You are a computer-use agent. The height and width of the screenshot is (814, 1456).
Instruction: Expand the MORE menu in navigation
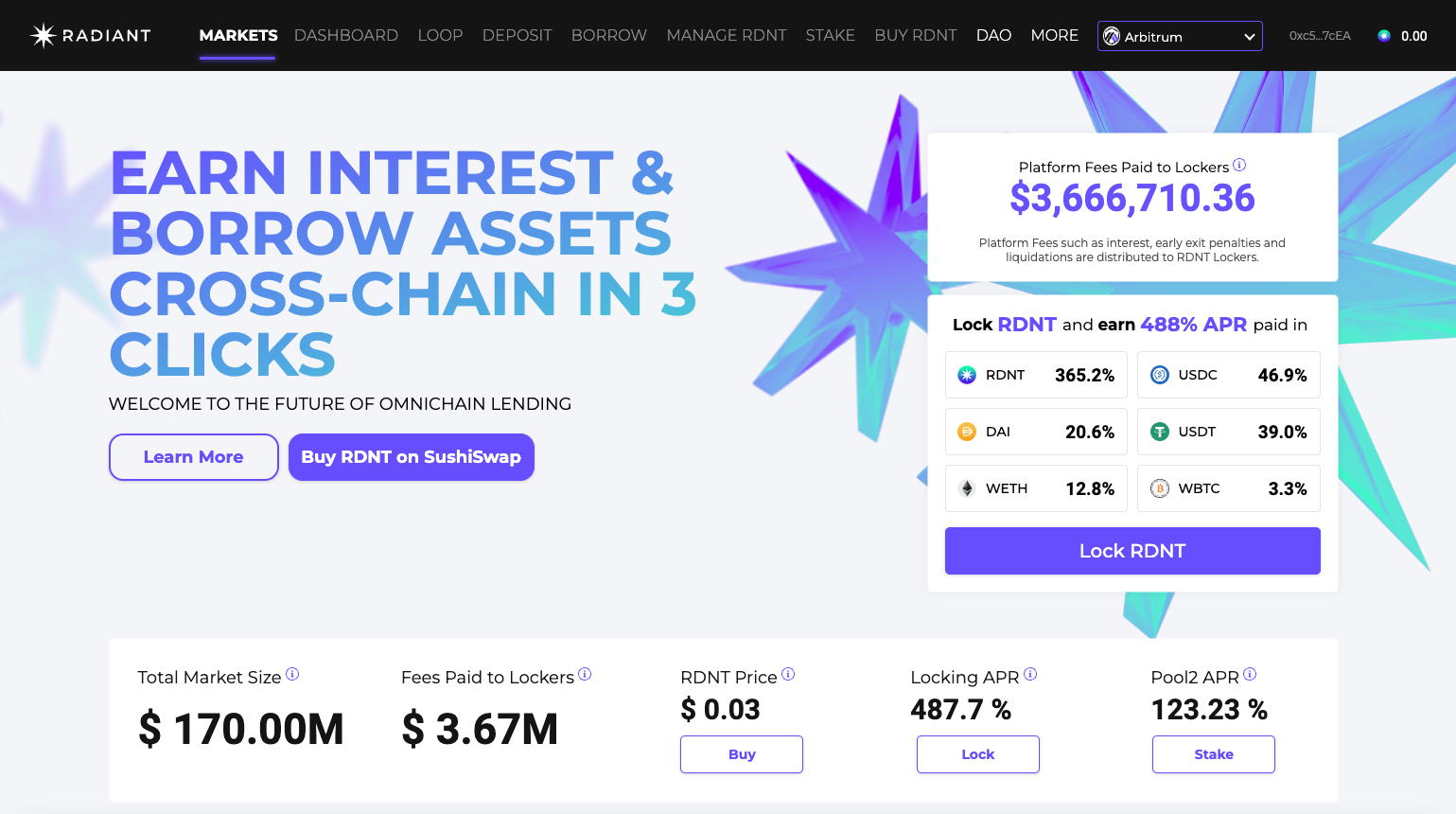(1055, 35)
